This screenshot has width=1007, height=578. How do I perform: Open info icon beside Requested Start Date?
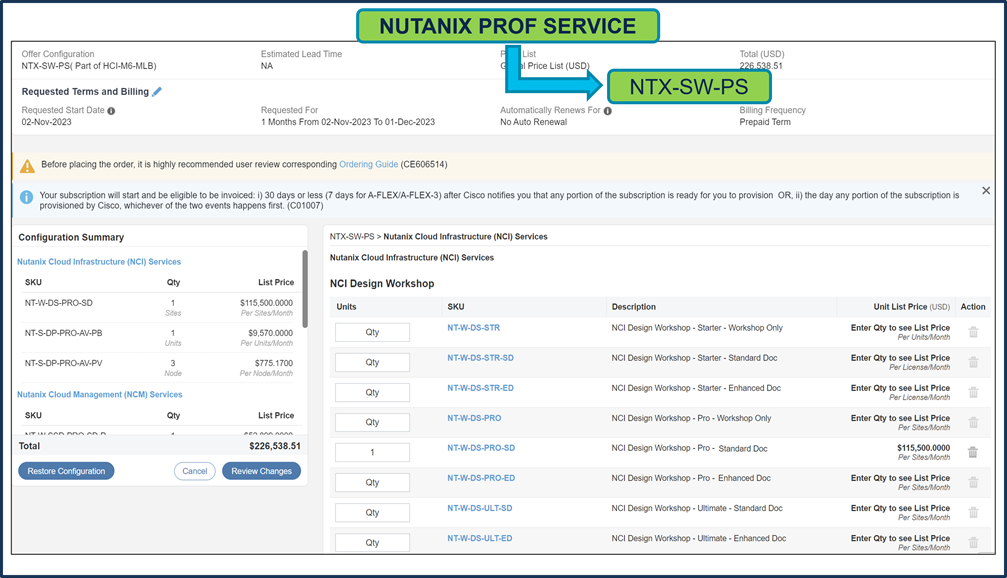pos(111,110)
